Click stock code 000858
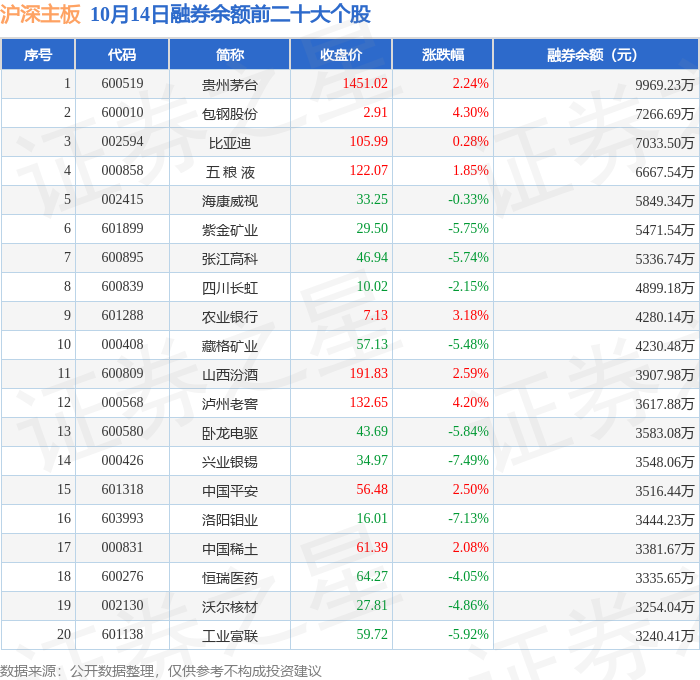Image resolution: width=700 pixels, height=680 pixels. pyautogui.click(x=122, y=171)
